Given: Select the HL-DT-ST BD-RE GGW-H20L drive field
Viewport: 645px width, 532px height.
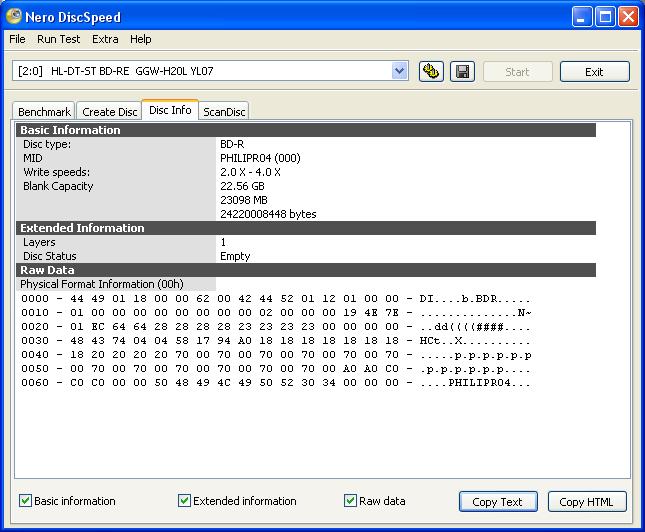Looking at the screenshot, I should [x=210, y=71].
